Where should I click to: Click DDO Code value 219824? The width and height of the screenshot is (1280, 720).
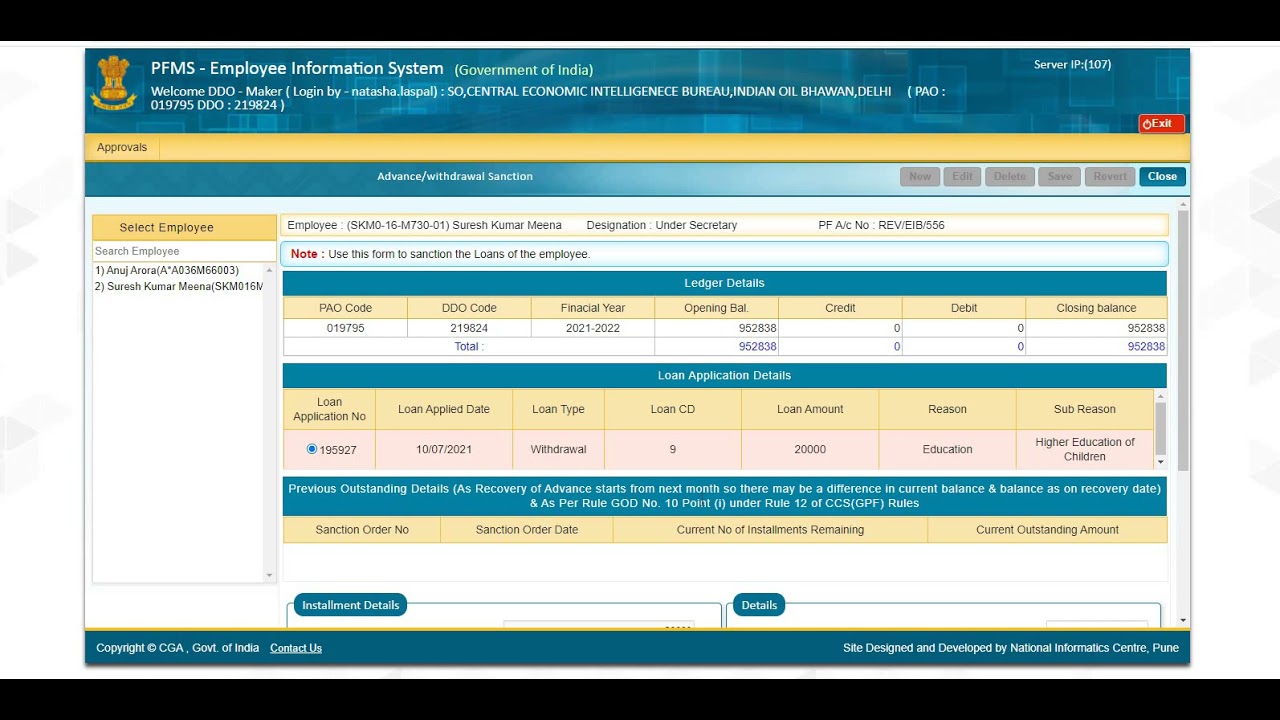[x=469, y=328]
